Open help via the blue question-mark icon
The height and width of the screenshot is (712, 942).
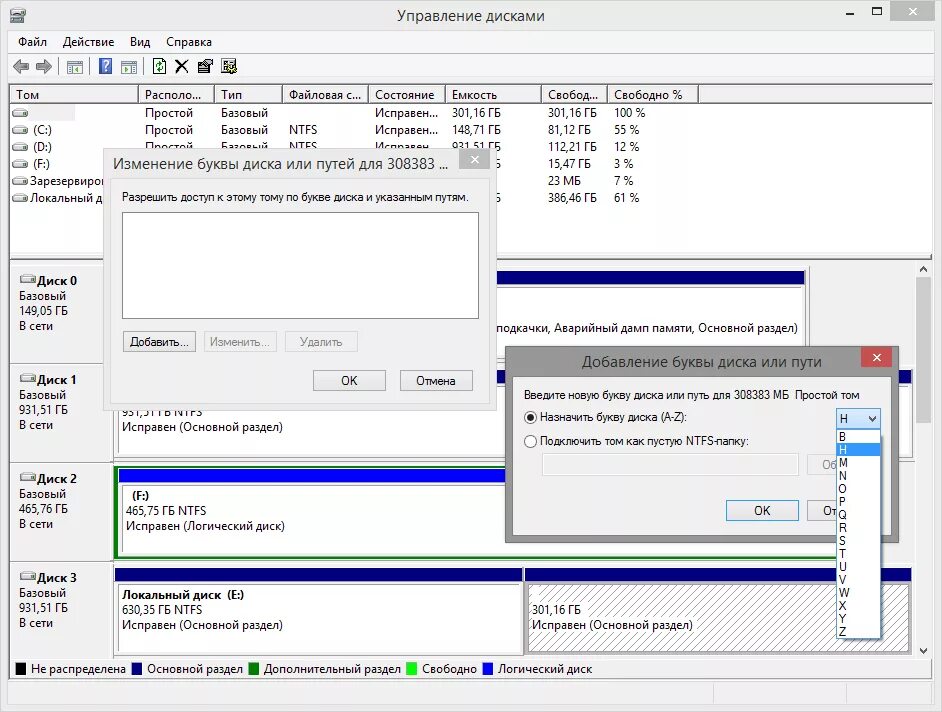[x=105, y=66]
